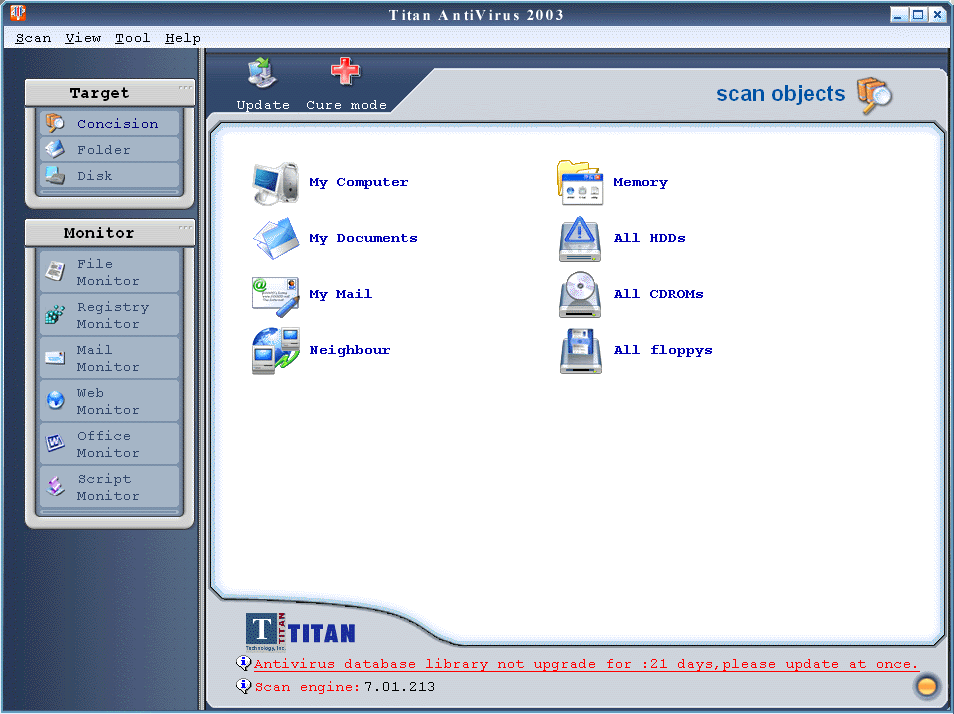Image resolution: width=954 pixels, height=714 pixels.
Task: Click the All floppys diskette icon
Action: 580,351
